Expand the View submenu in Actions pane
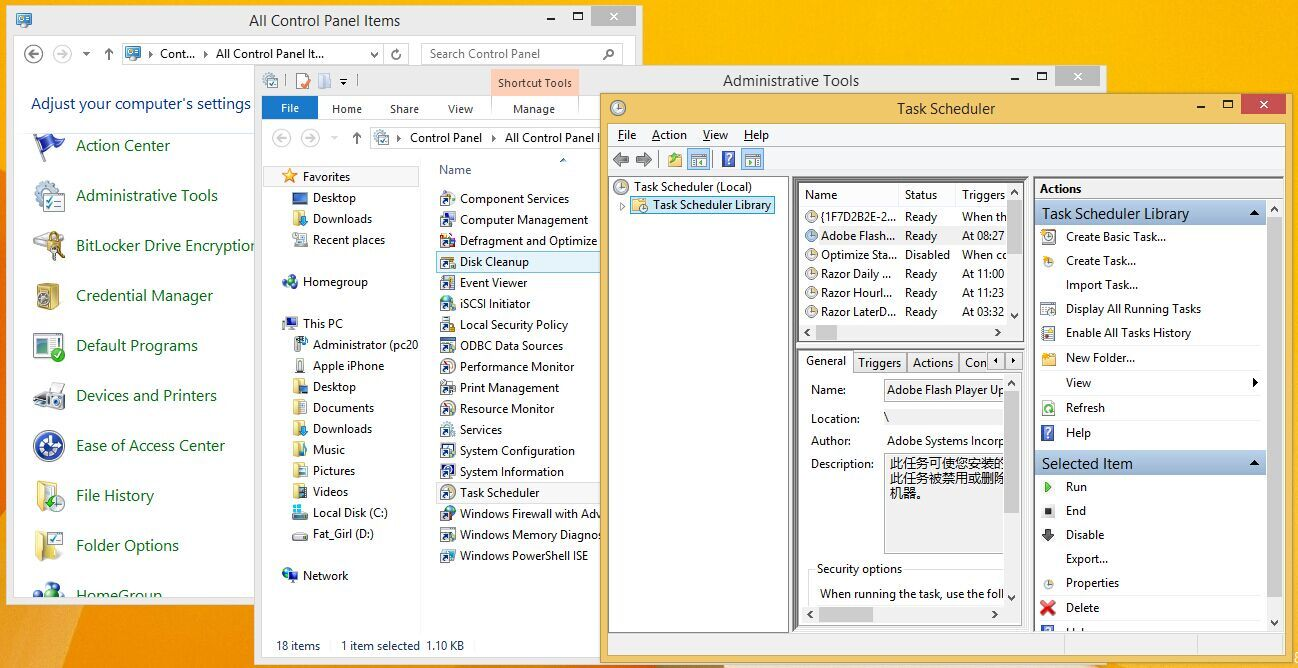 pos(1255,383)
